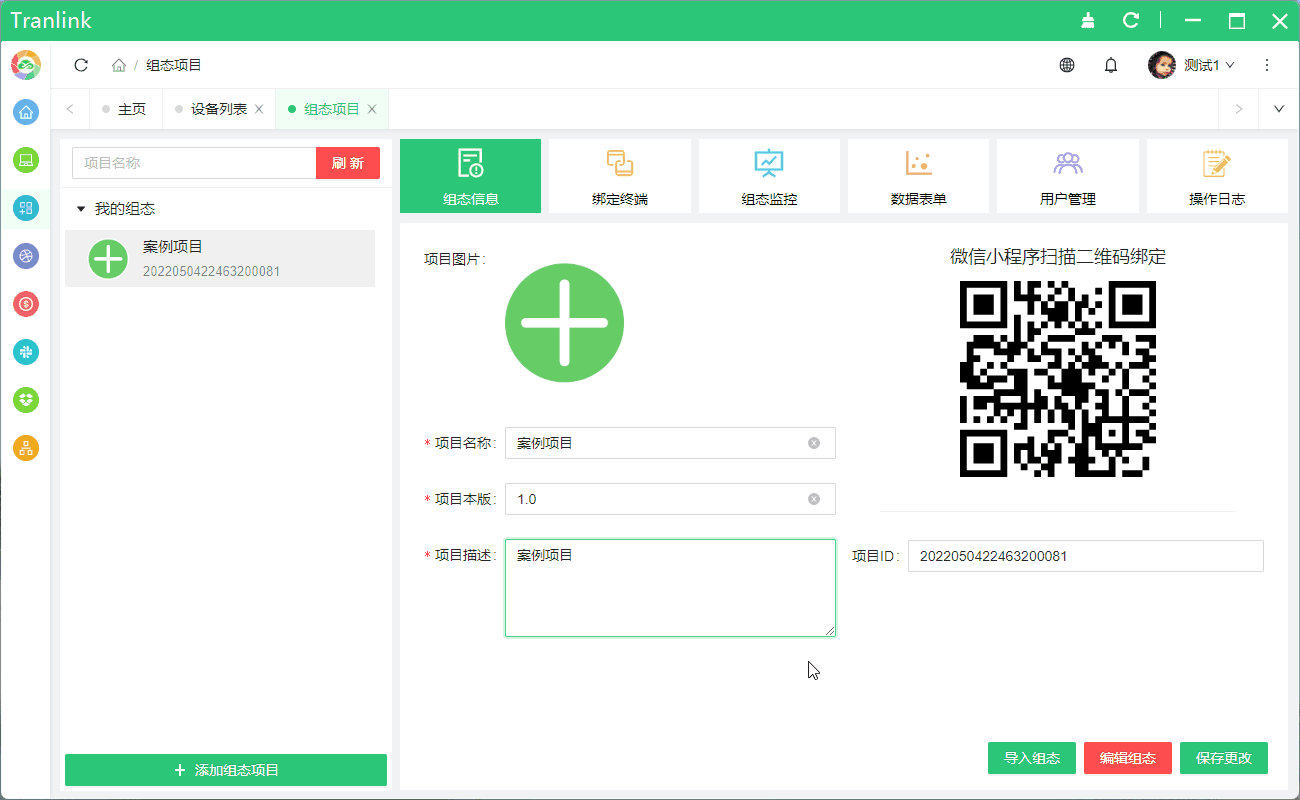Clear the 项目名称 field value
This screenshot has height=800, width=1300.
(x=814, y=443)
